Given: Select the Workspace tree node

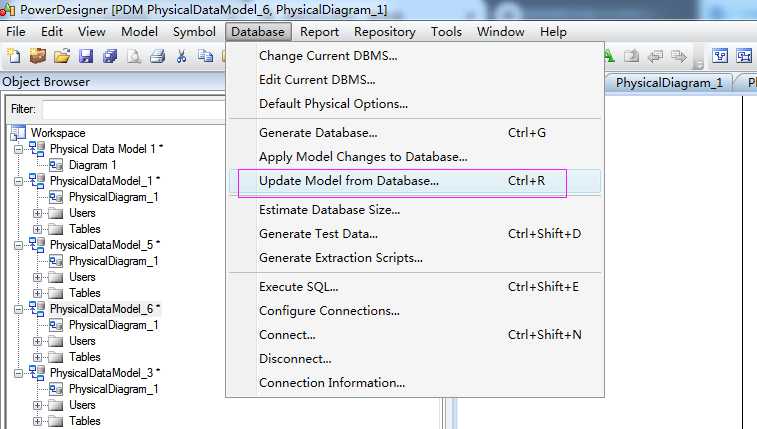Looking at the screenshot, I should (x=58, y=133).
